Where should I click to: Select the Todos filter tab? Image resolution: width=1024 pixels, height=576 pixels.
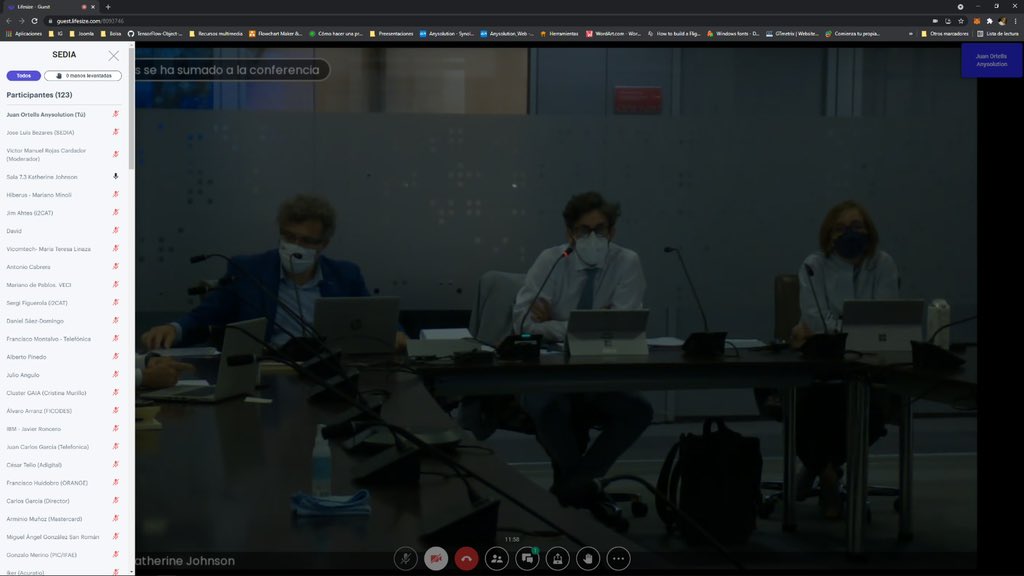[24, 76]
